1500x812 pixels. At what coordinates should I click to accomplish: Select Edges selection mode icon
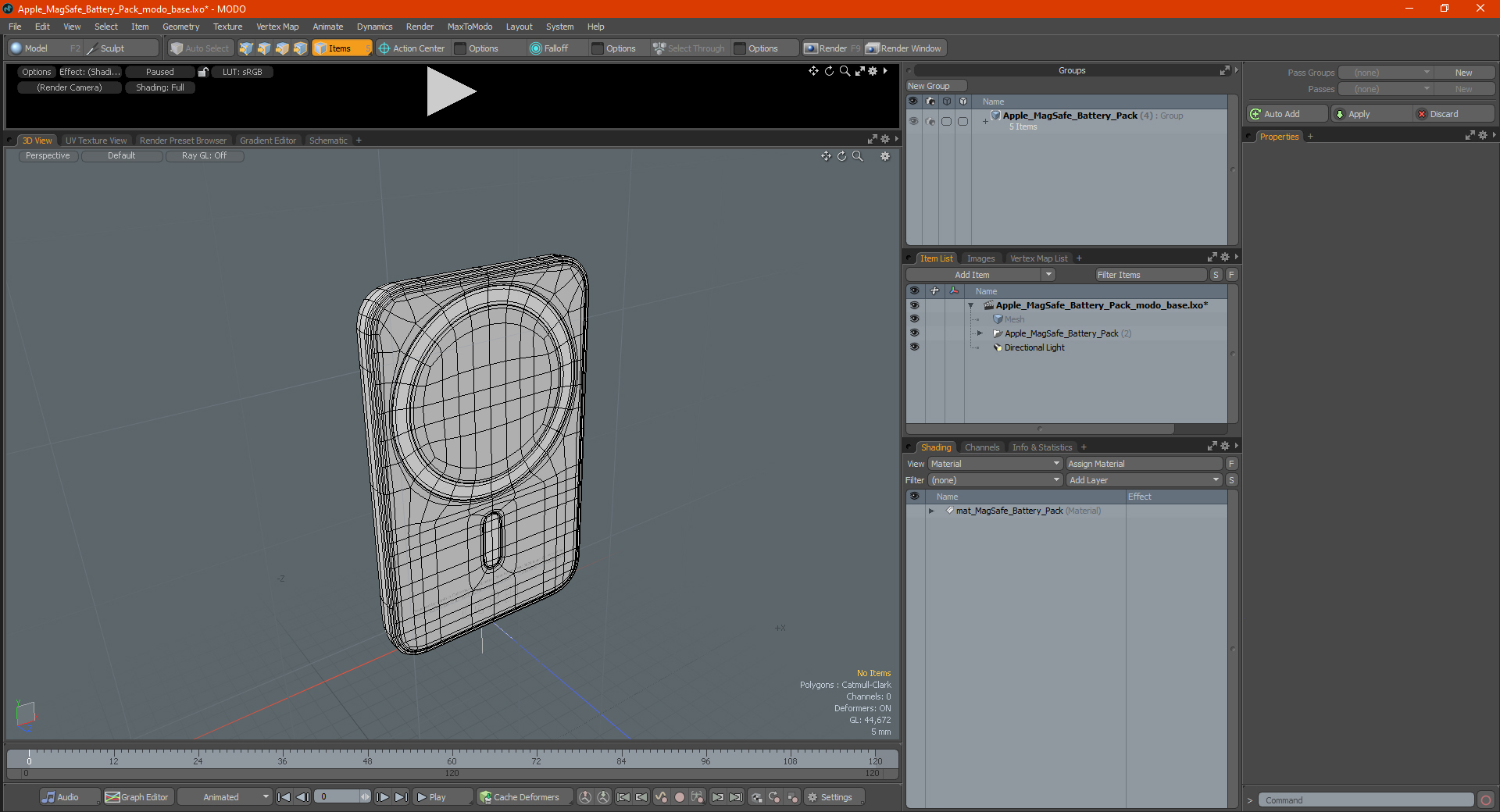(264, 48)
